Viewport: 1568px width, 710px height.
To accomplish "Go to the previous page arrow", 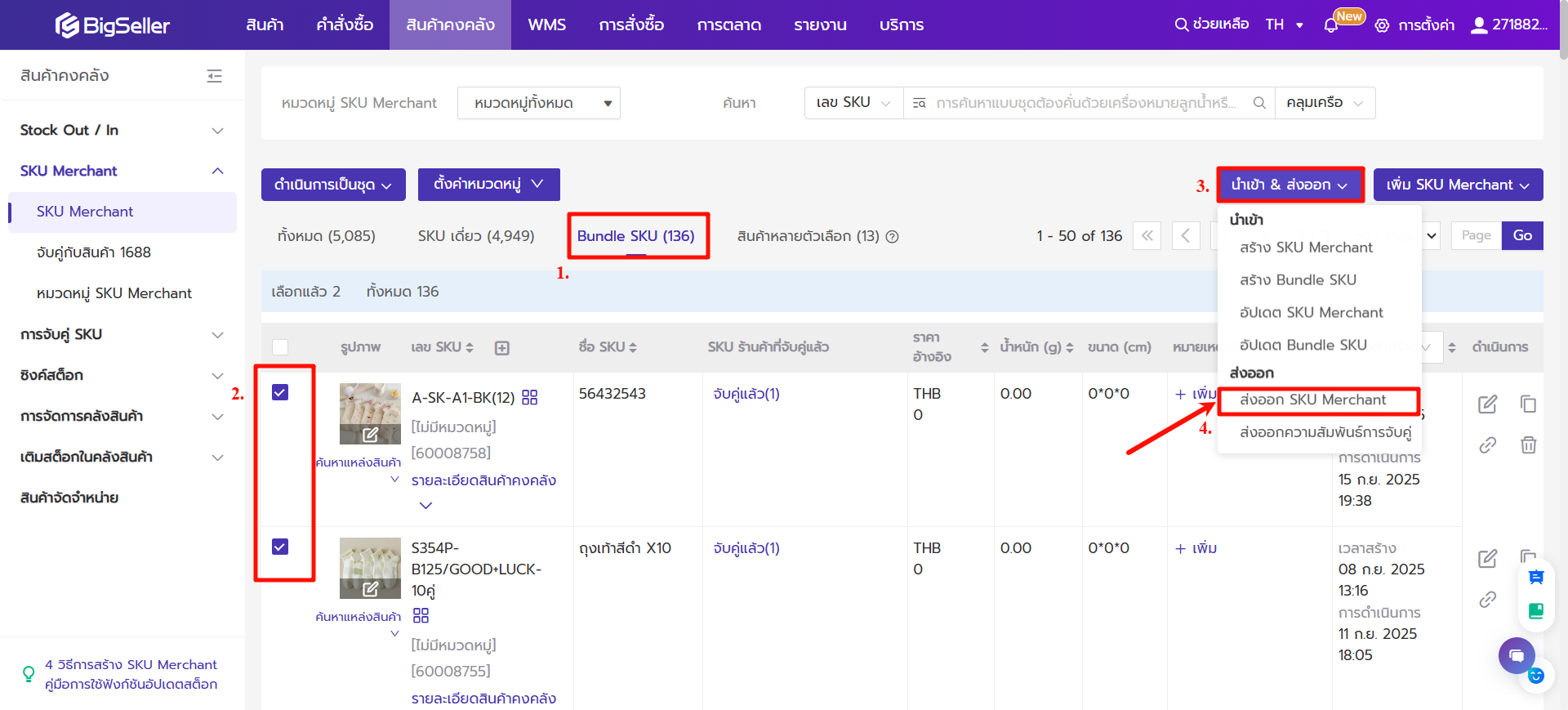I will click(1186, 236).
